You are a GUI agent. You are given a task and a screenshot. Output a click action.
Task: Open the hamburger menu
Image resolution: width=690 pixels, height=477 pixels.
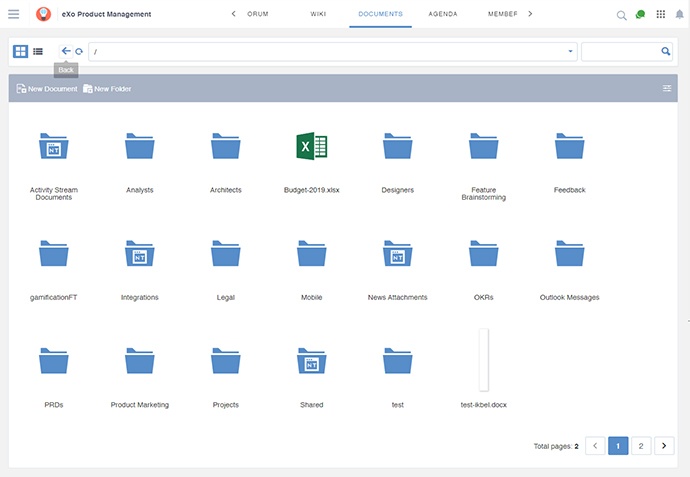click(14, 14)
